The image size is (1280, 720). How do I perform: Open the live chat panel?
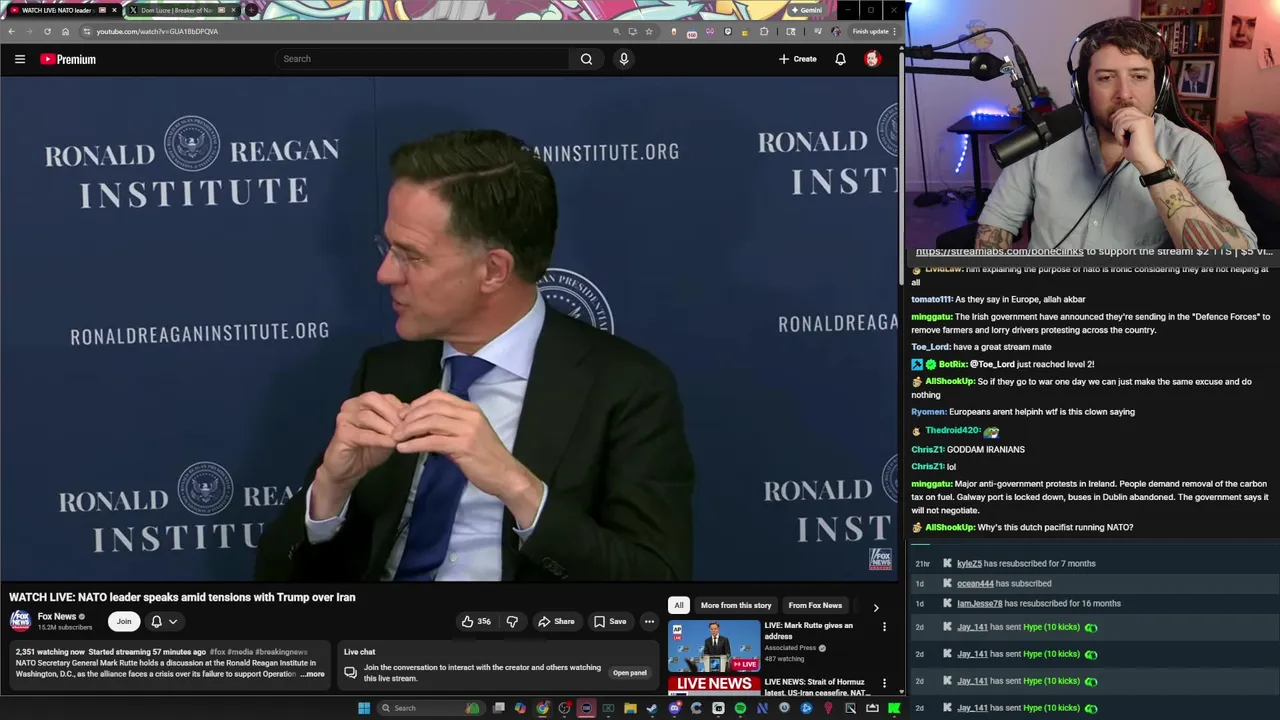(630, 673)
